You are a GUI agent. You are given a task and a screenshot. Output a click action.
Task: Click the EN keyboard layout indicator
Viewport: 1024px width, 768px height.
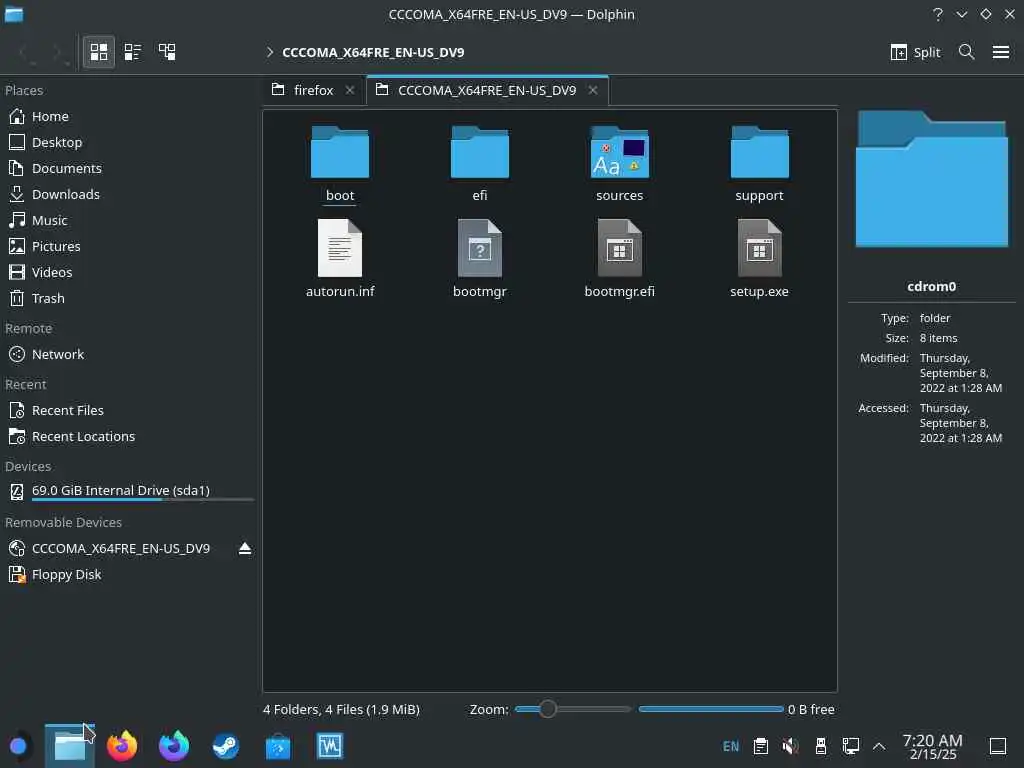731,746
